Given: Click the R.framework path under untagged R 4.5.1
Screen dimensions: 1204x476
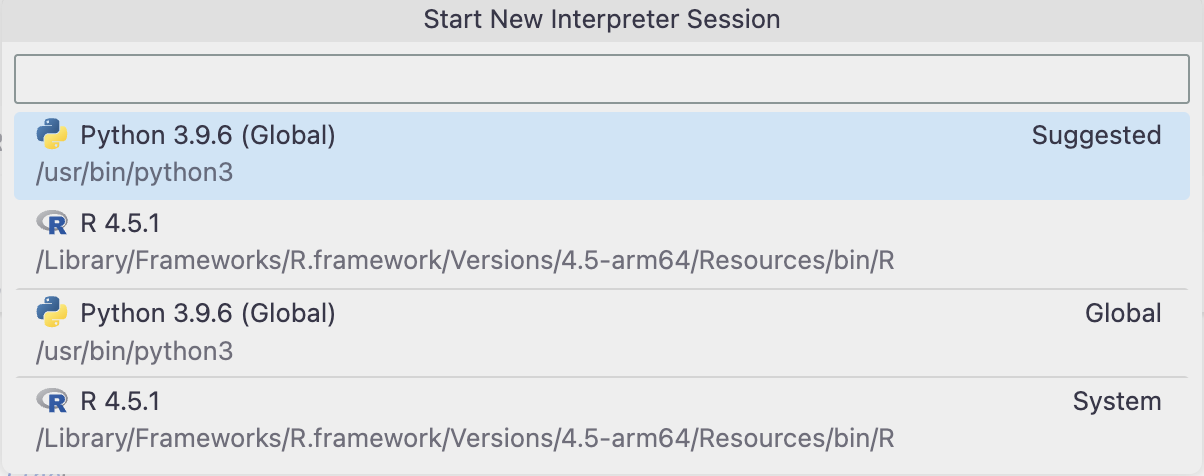Looking at the screenshot, I should (x=465, y=262).
